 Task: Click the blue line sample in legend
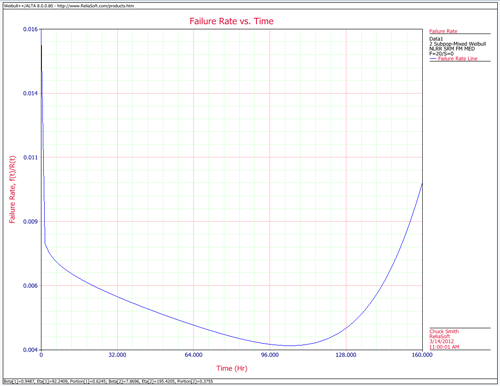pos(433,59)
